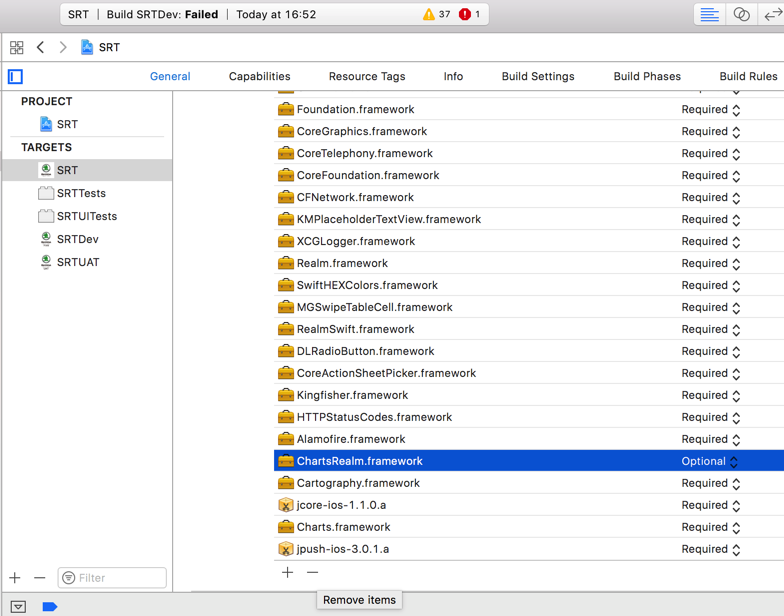Image resolution: width=784 pixels, height=616 pixels.
Task: Click the Kingfisher.framework toolbox icon
Action: click(x=286, y=394)
